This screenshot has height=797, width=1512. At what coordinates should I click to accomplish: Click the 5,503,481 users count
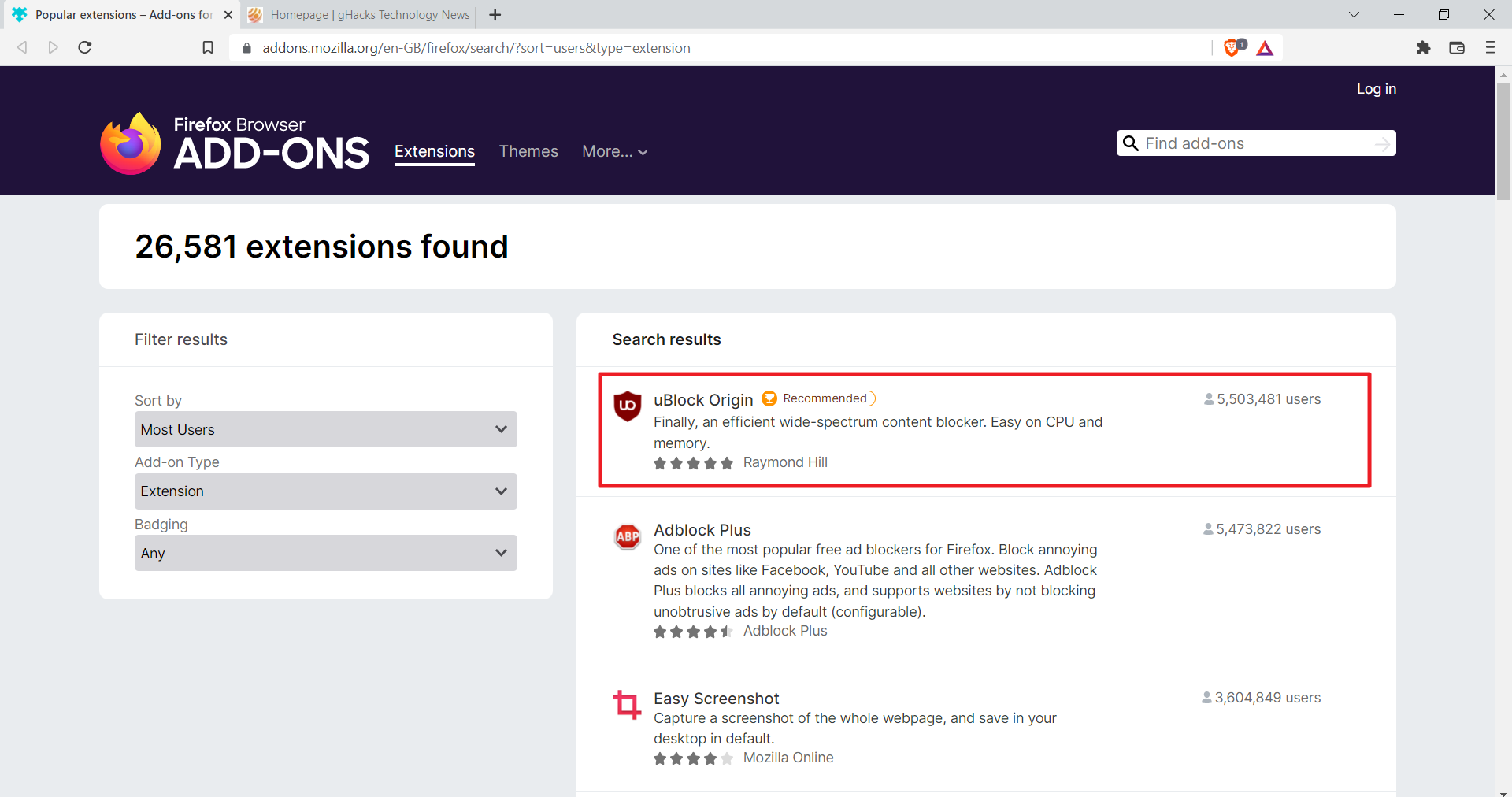[1262, 399]
